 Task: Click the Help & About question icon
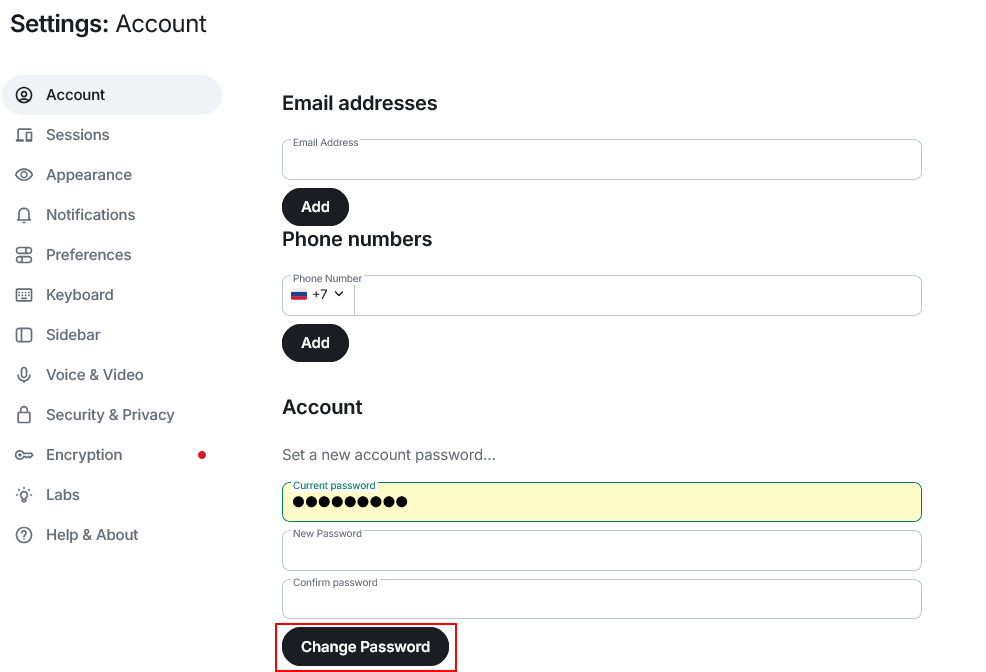pyautogui.click(x=24, y=535)
